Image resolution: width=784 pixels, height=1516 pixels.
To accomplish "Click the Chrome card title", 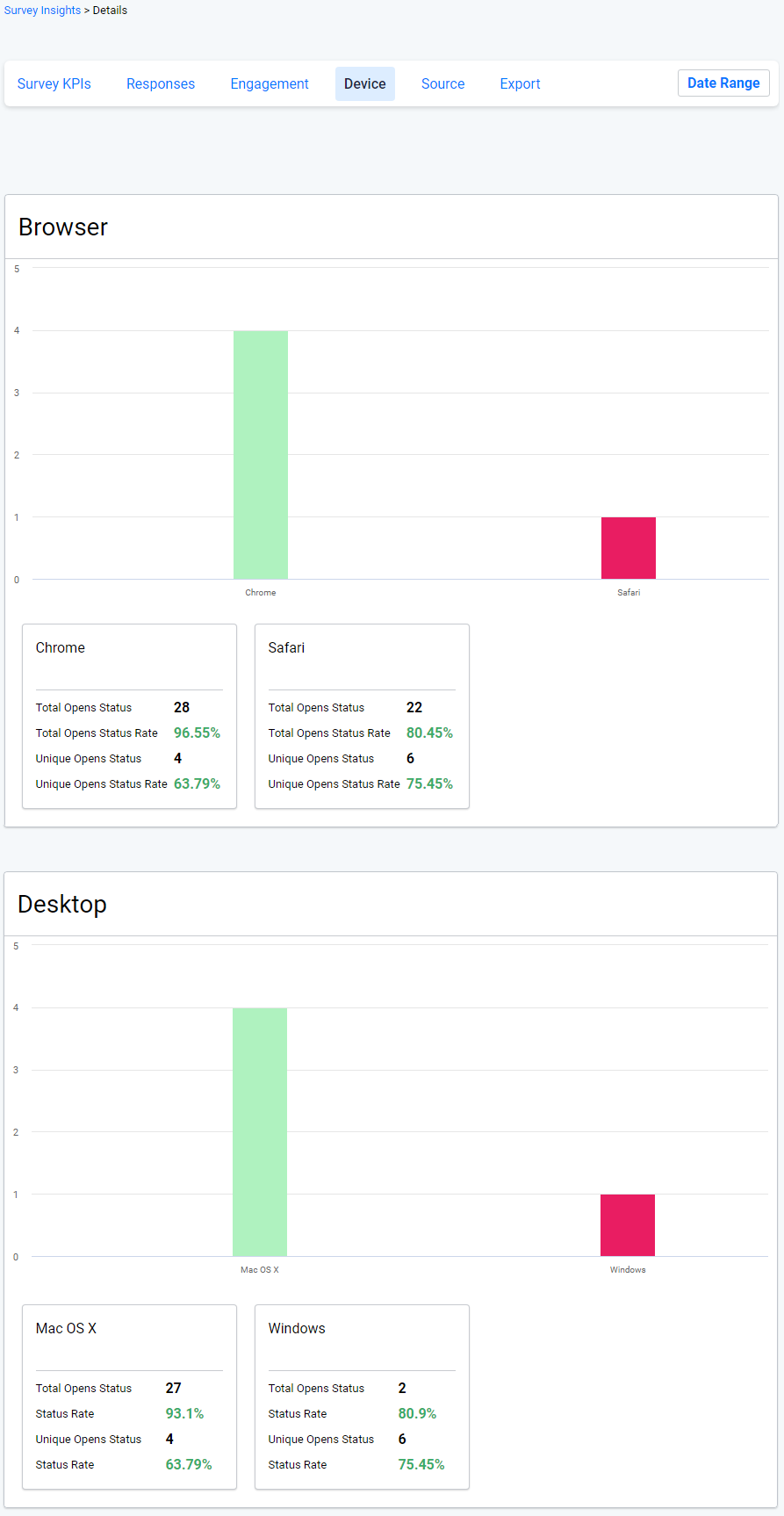I will [x=61, y=648].
